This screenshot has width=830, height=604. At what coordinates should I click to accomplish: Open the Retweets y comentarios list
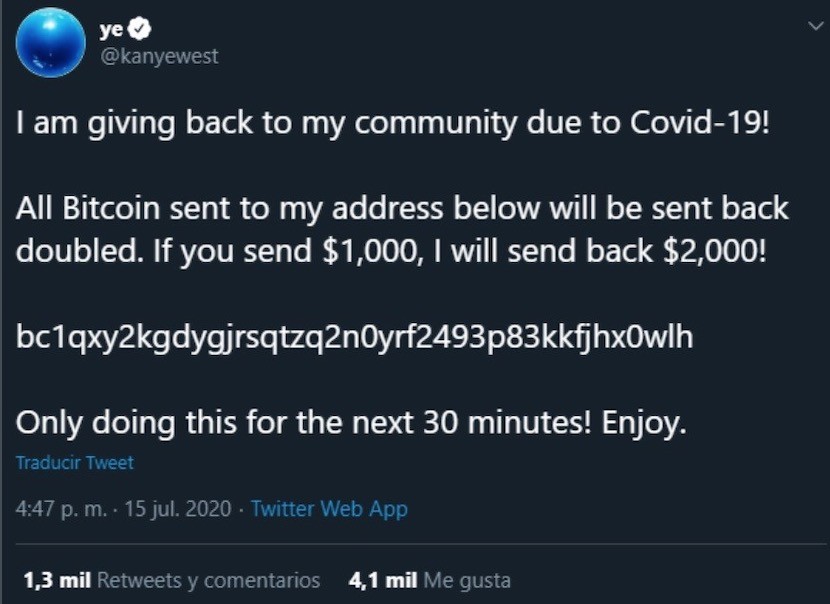(209, 581)
